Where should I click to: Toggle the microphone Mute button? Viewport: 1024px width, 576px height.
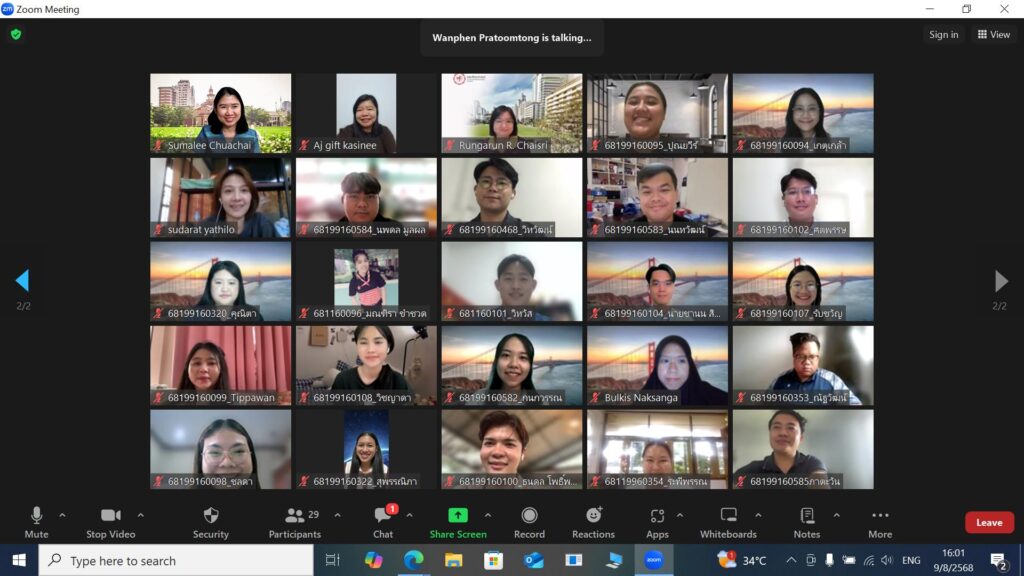36,521
